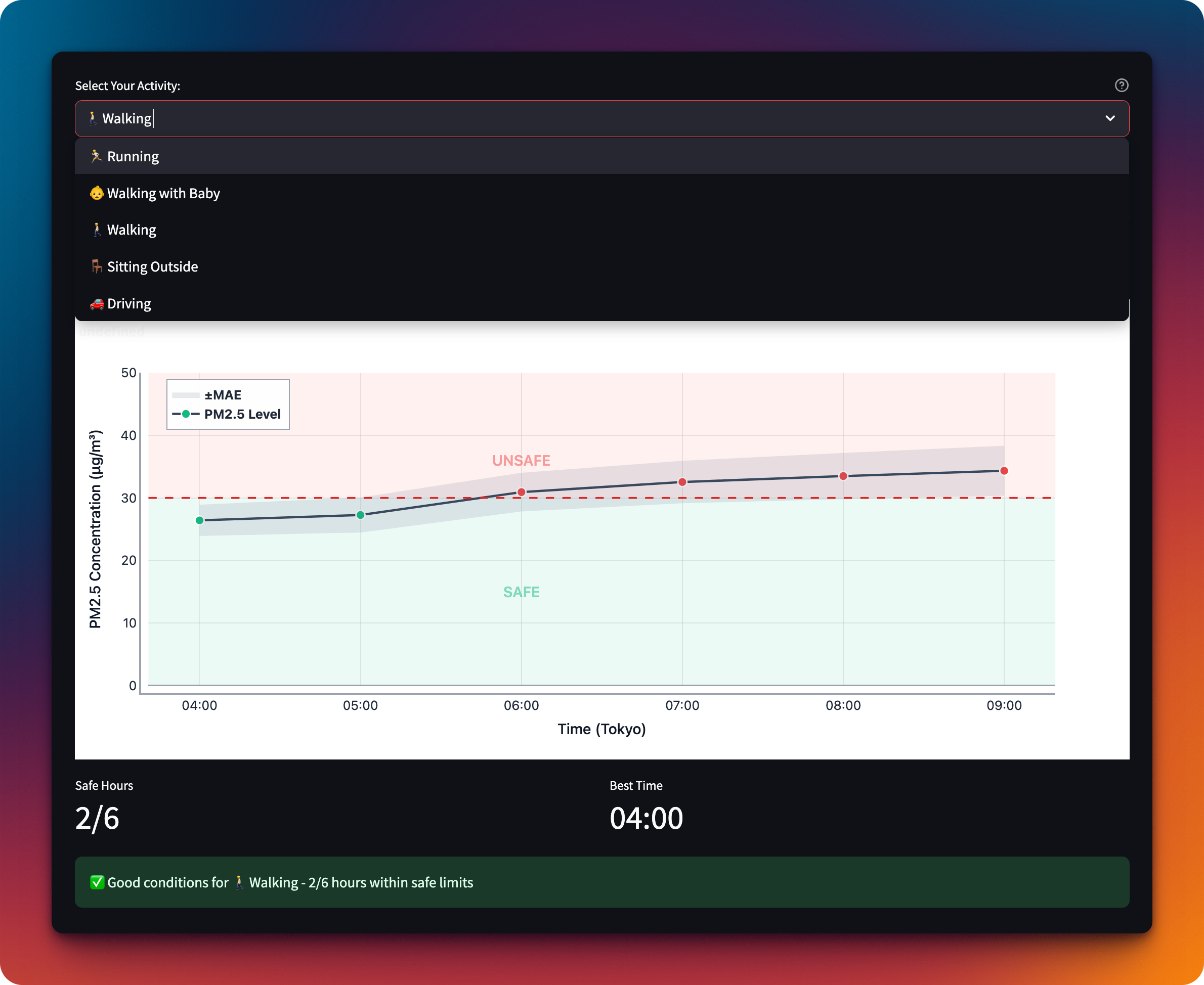1204x985 pixels.
Task: Select Walking with Baby option
Action: click(163, 194)
